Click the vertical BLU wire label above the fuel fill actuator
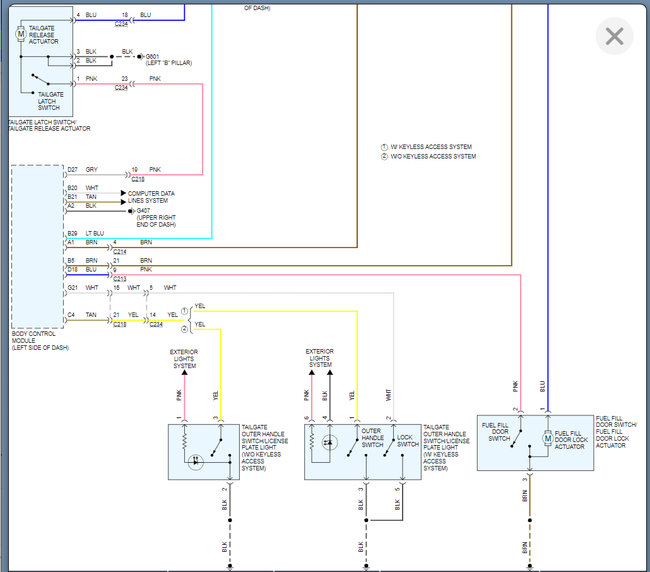Screen dimensions: 650x572 click(542, 386)
